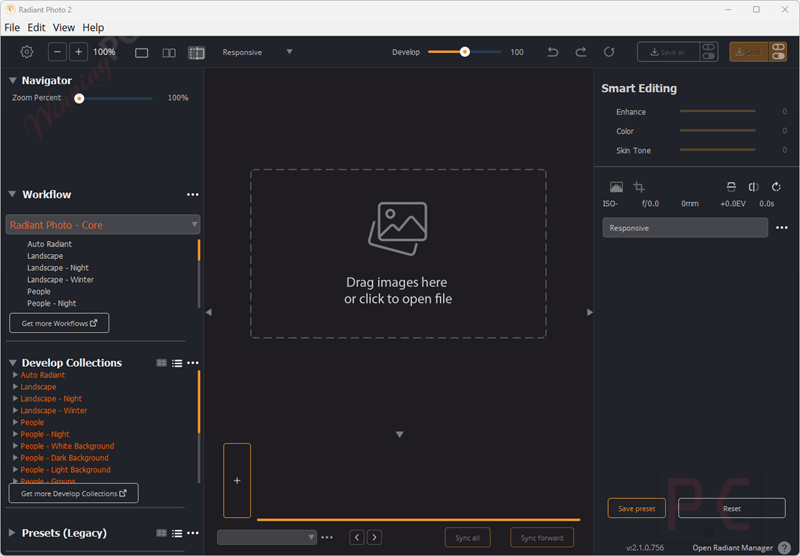Zoom out with the minus button

click(x=57, y=52)
